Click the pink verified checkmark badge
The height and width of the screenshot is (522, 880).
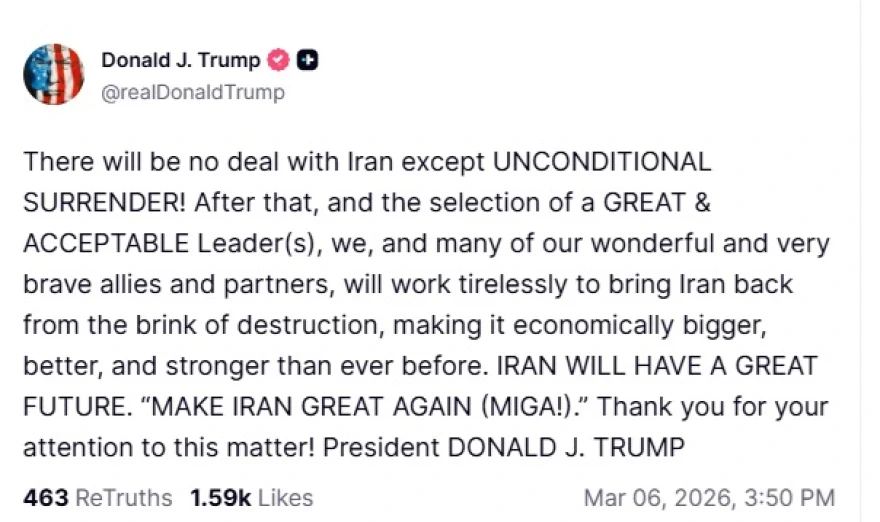coord(279,60)
